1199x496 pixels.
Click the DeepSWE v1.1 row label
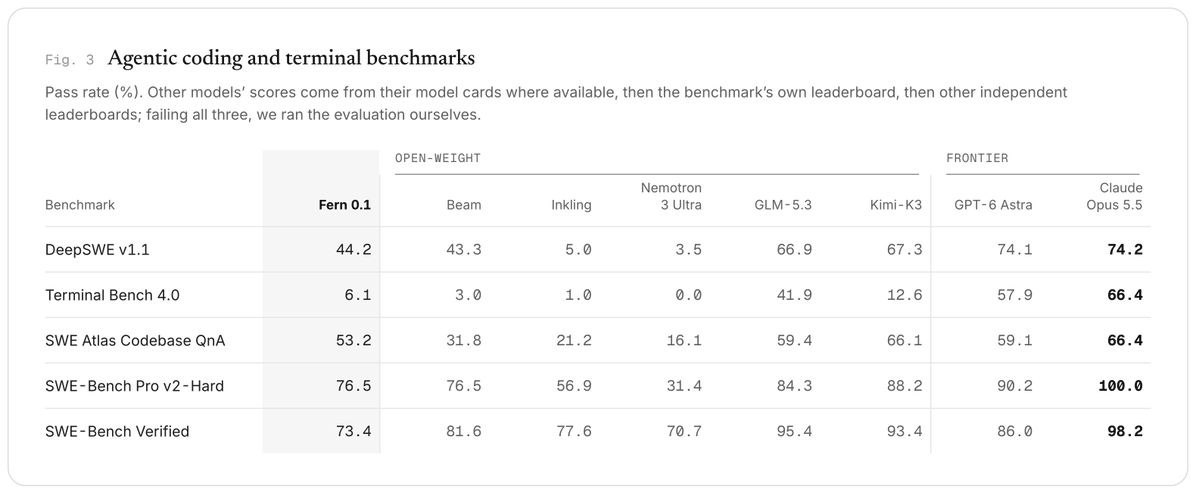97,249
